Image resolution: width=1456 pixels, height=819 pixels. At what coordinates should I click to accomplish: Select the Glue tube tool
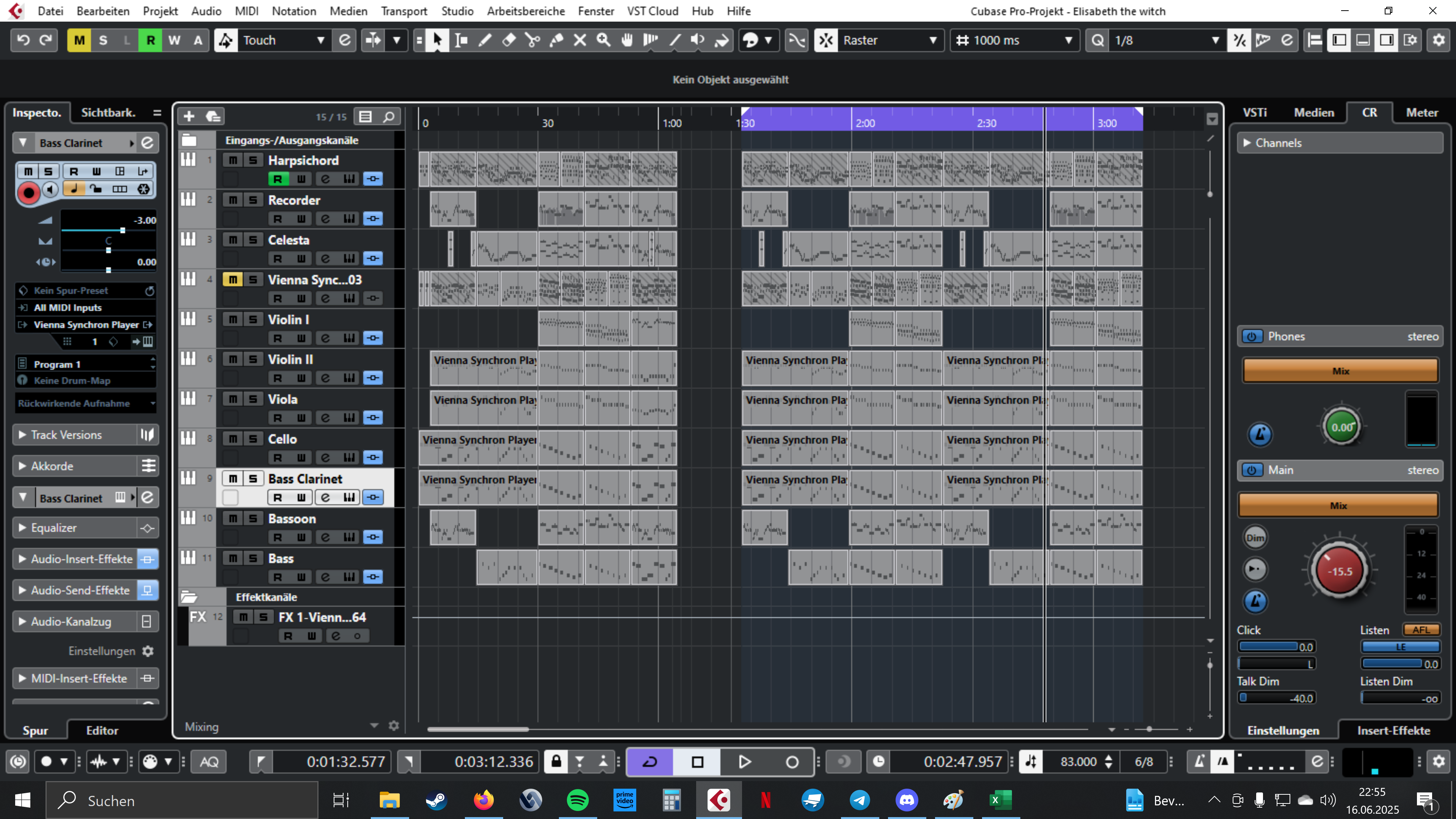(556, 40)
